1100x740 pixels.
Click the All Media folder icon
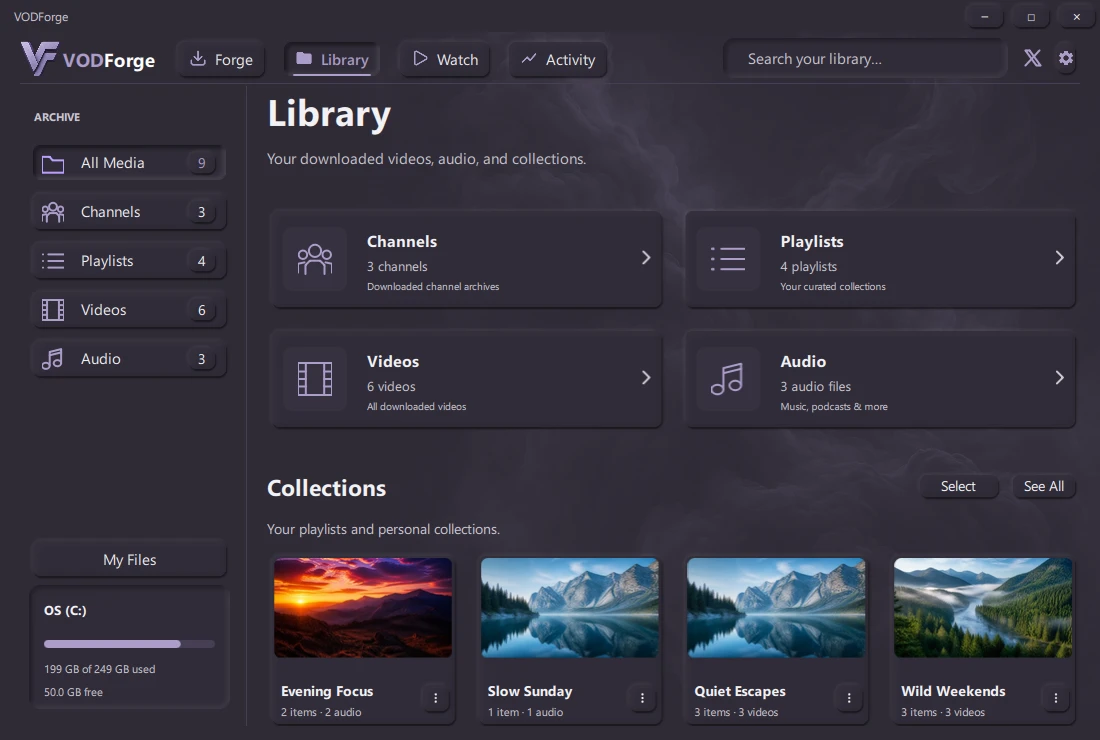point(53,164)
